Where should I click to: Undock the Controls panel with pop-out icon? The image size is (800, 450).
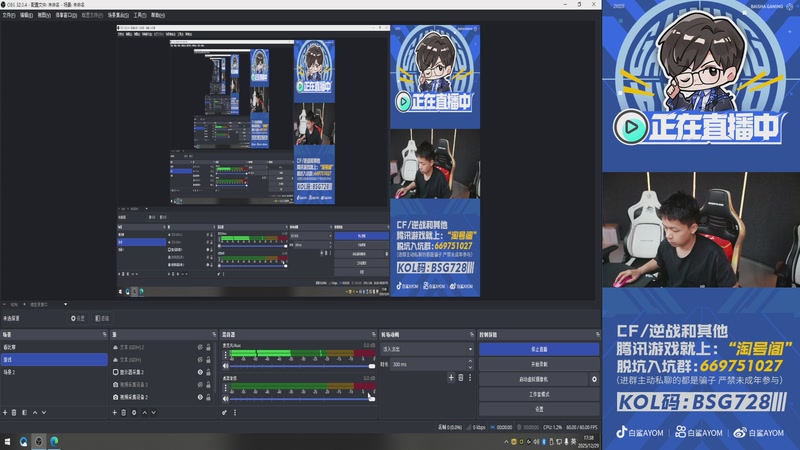coord(597,335)
